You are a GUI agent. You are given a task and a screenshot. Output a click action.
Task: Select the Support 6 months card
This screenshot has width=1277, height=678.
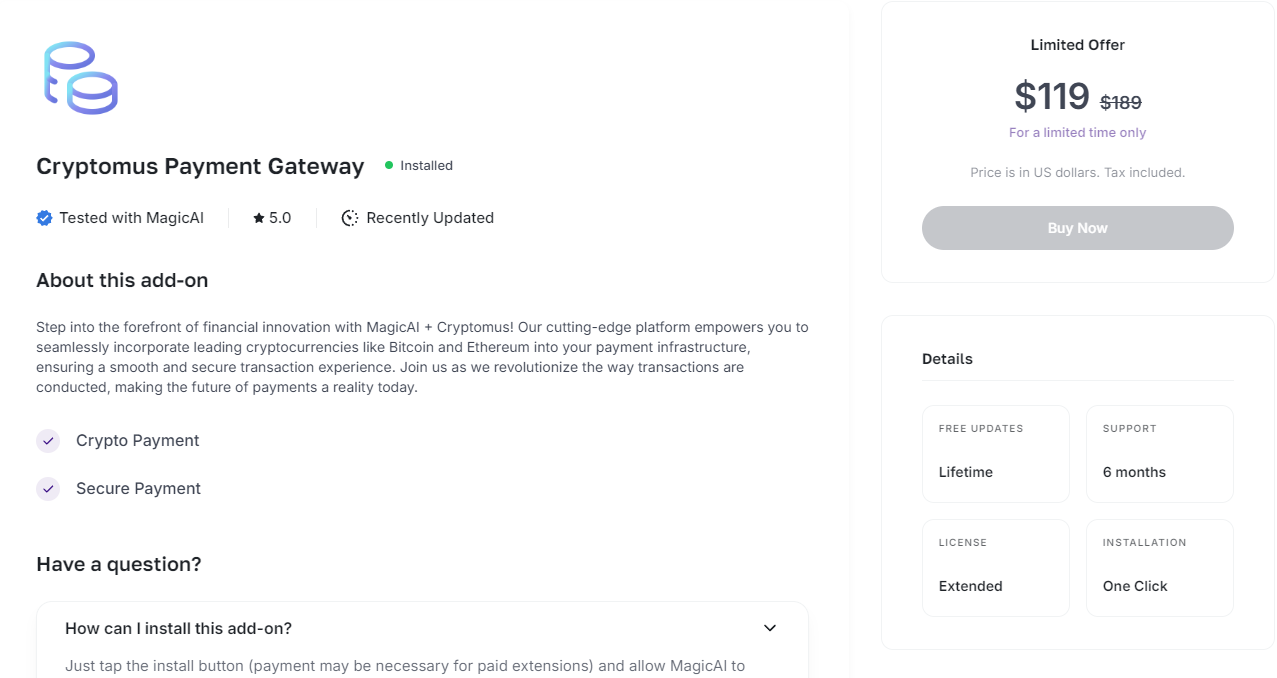coord(1160,453)
